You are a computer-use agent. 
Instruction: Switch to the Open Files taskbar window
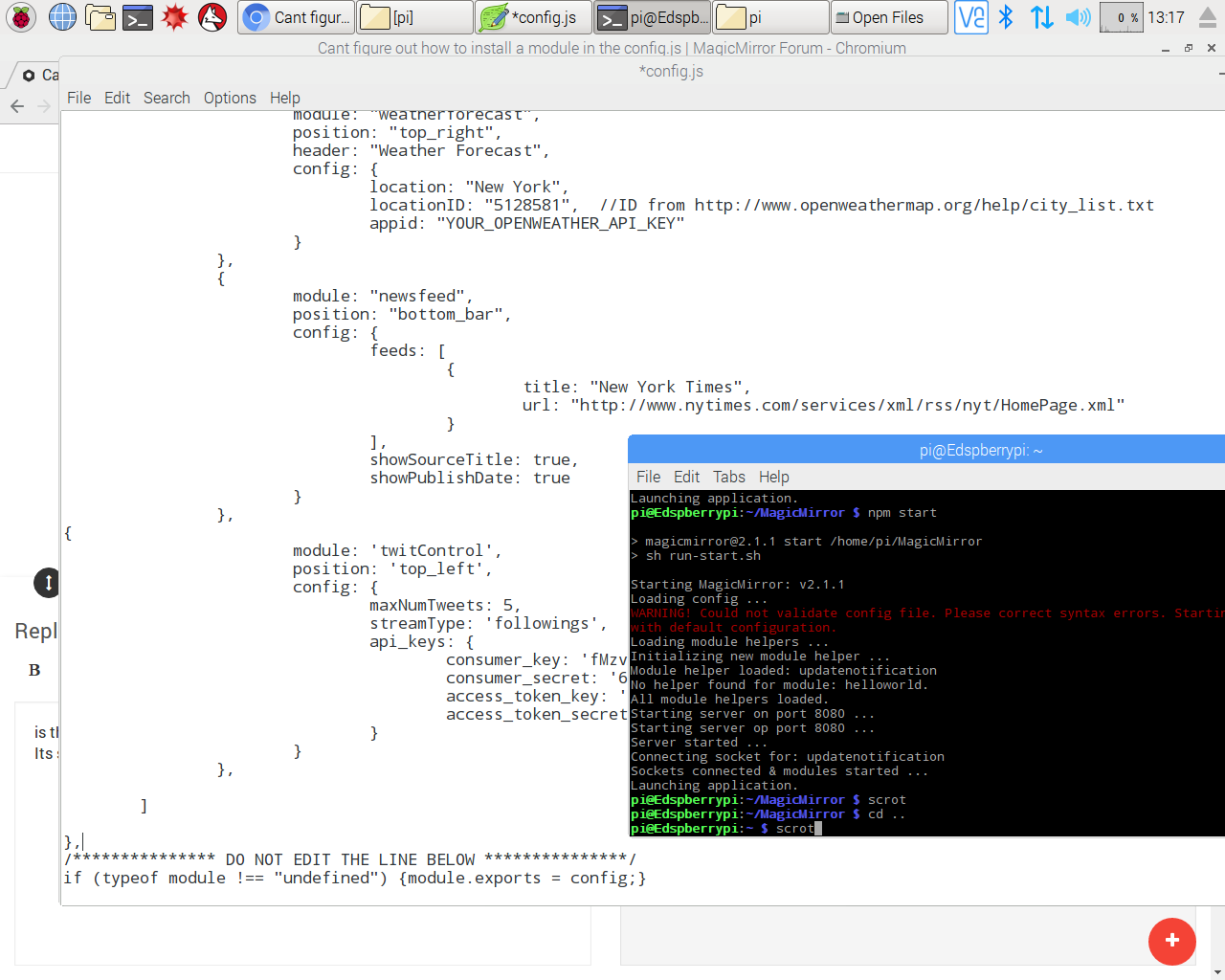[x=889, y=17]
